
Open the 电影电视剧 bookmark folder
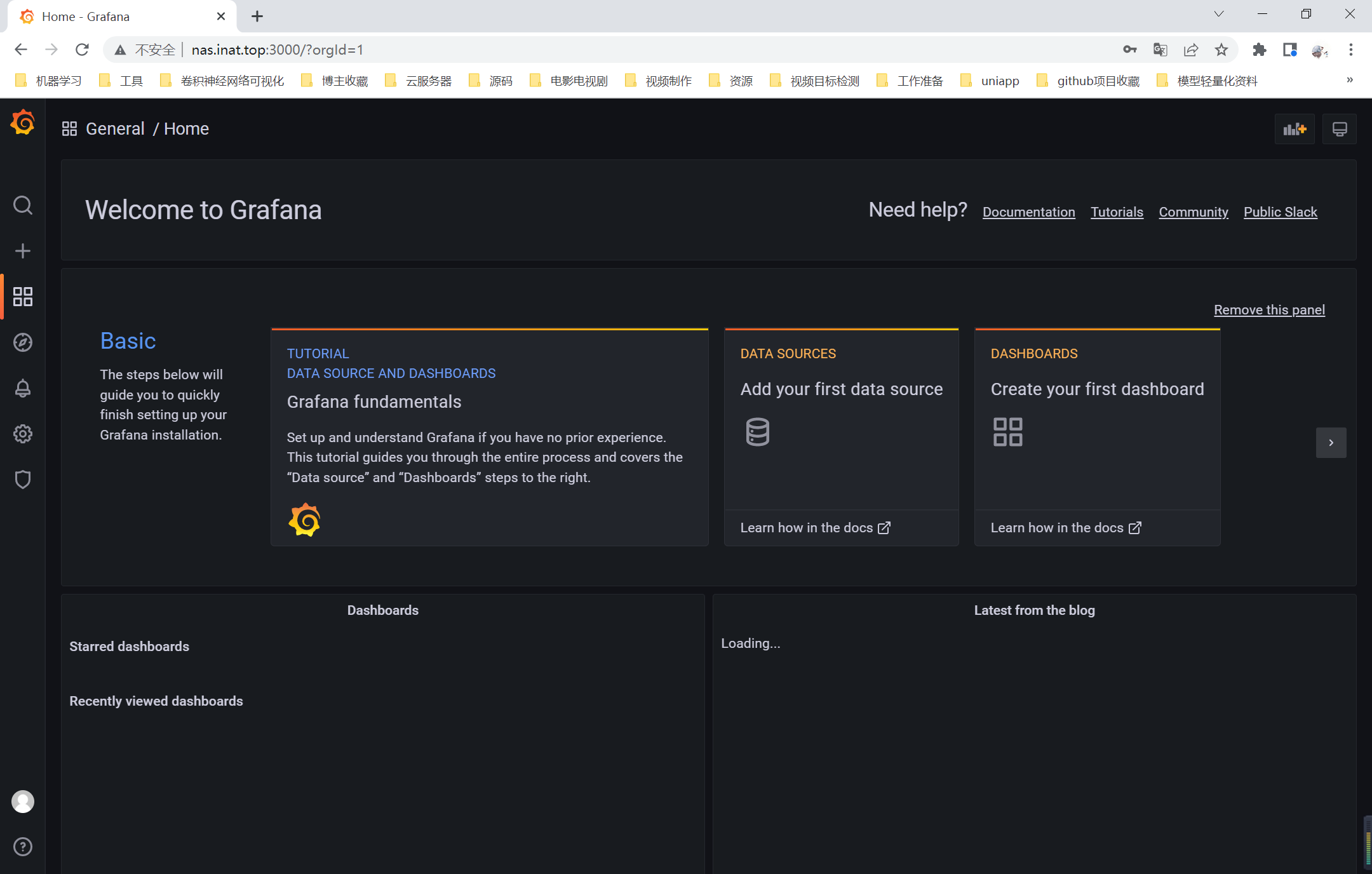(569, 81)
